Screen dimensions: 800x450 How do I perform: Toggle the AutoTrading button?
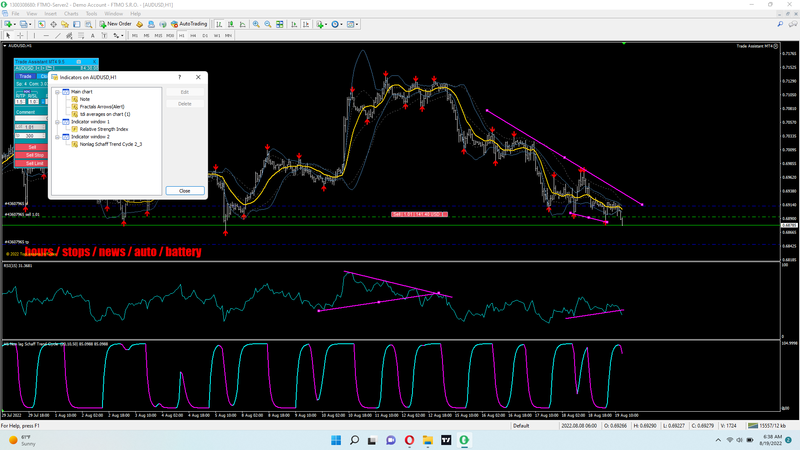point(188,24)
